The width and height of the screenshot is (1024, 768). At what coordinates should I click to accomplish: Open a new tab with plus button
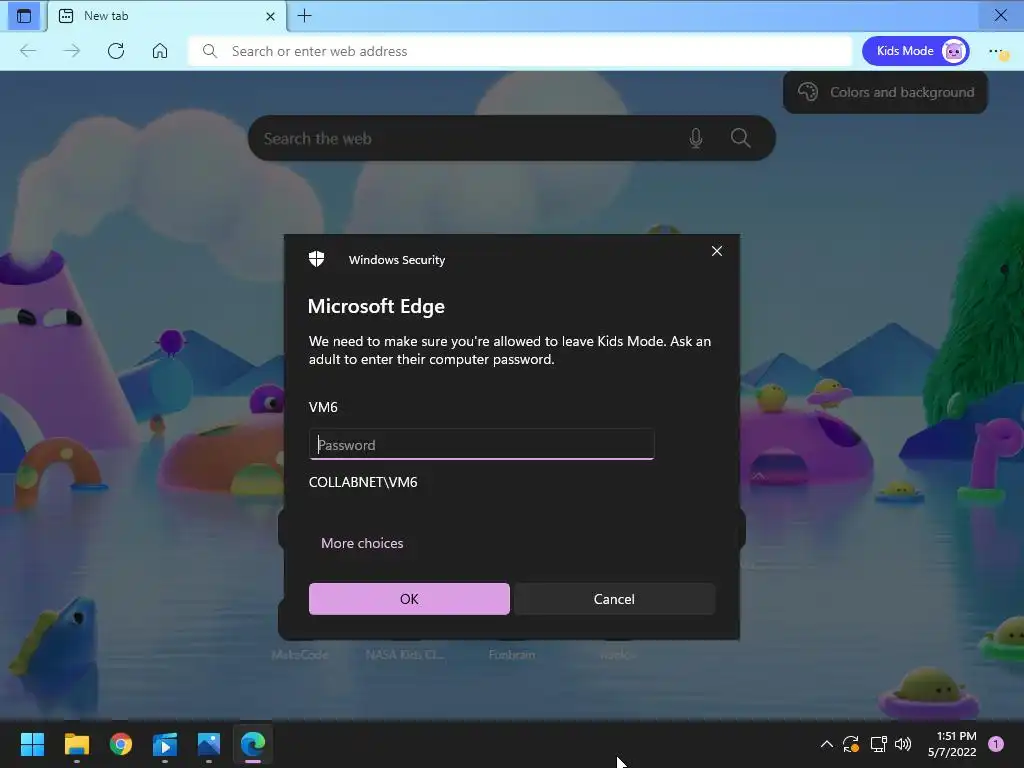(x=304, y=16)
